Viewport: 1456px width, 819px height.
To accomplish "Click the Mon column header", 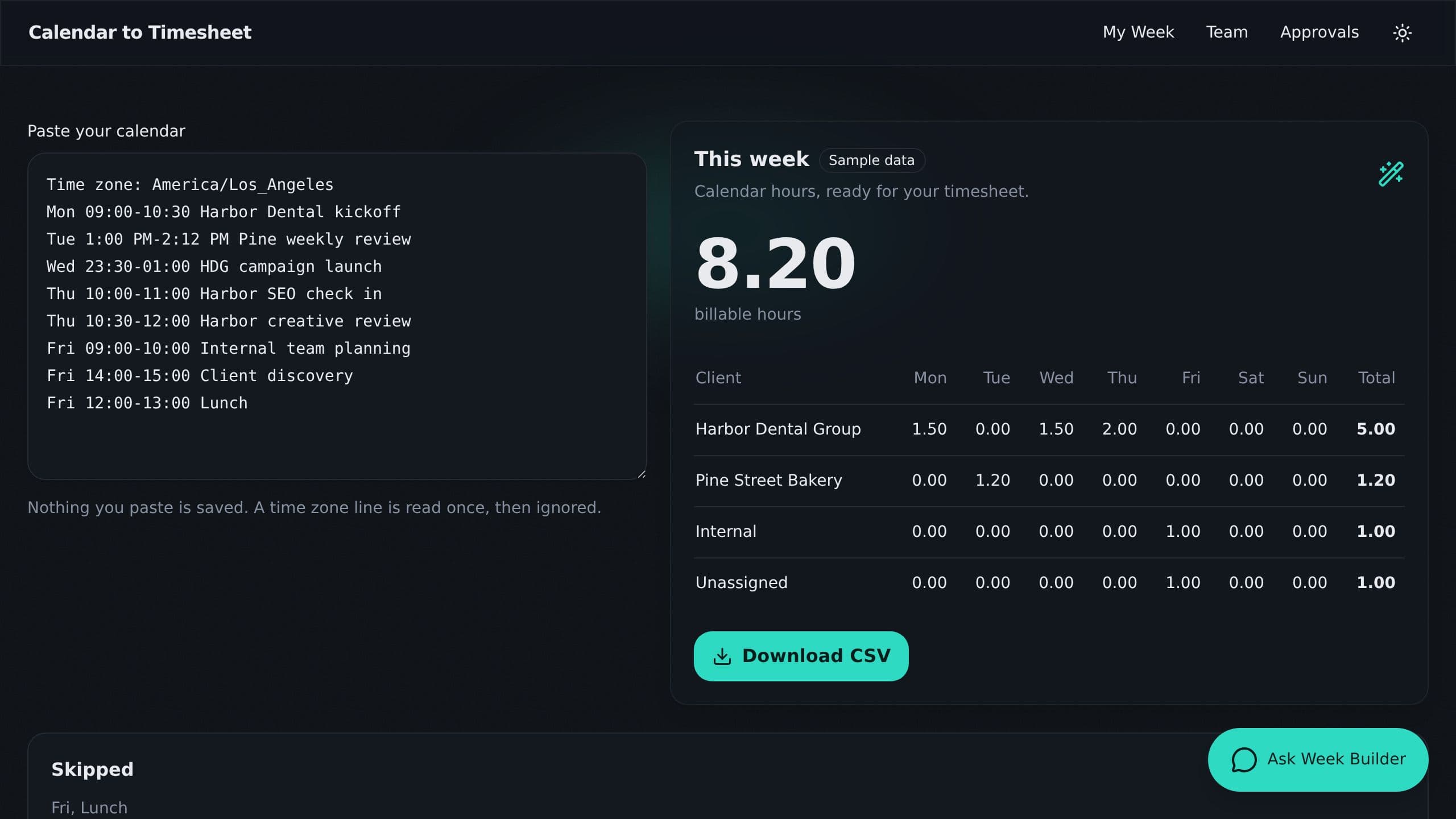I will 930,378.
